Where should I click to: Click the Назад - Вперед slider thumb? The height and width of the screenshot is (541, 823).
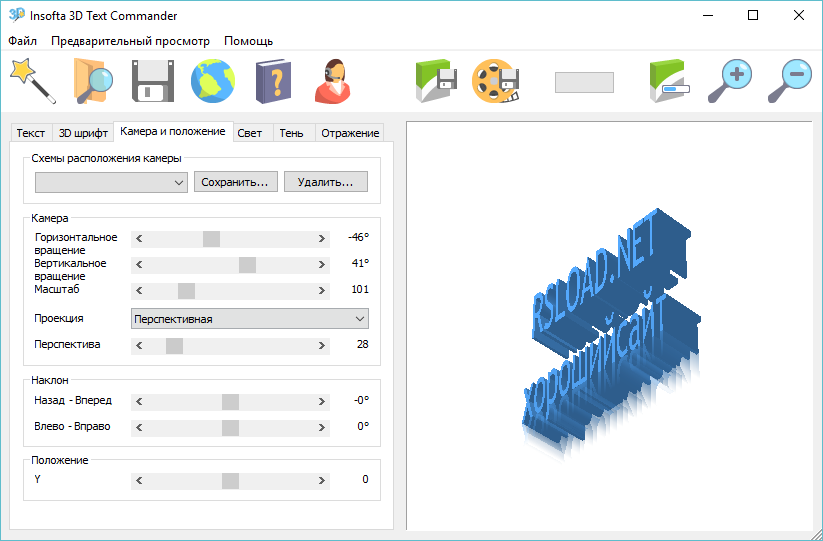coord(230,402)
